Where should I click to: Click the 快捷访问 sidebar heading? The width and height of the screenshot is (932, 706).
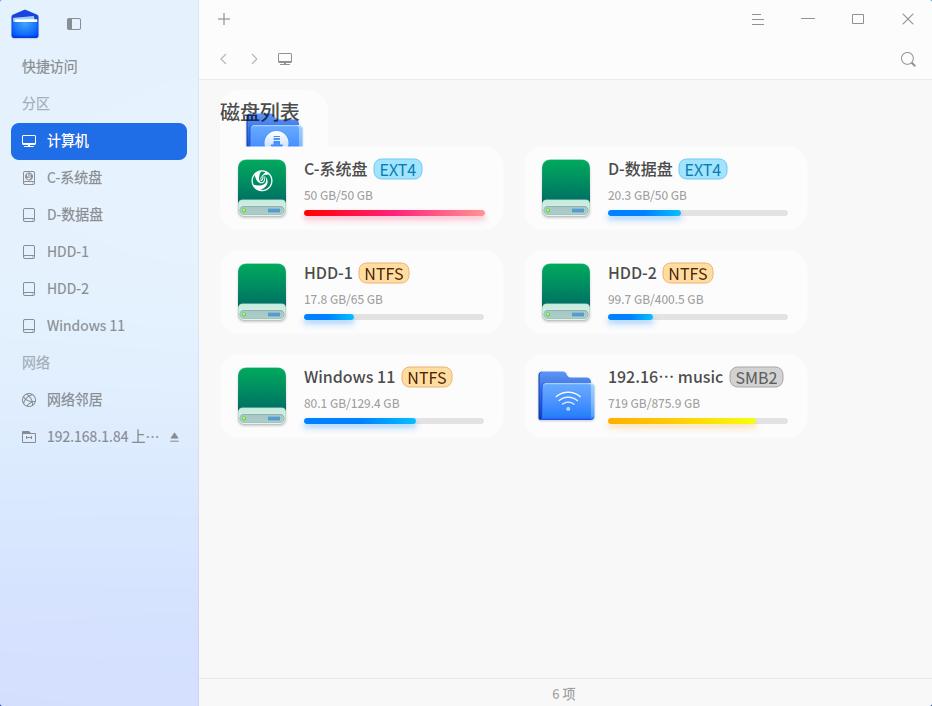coord(50,67)
